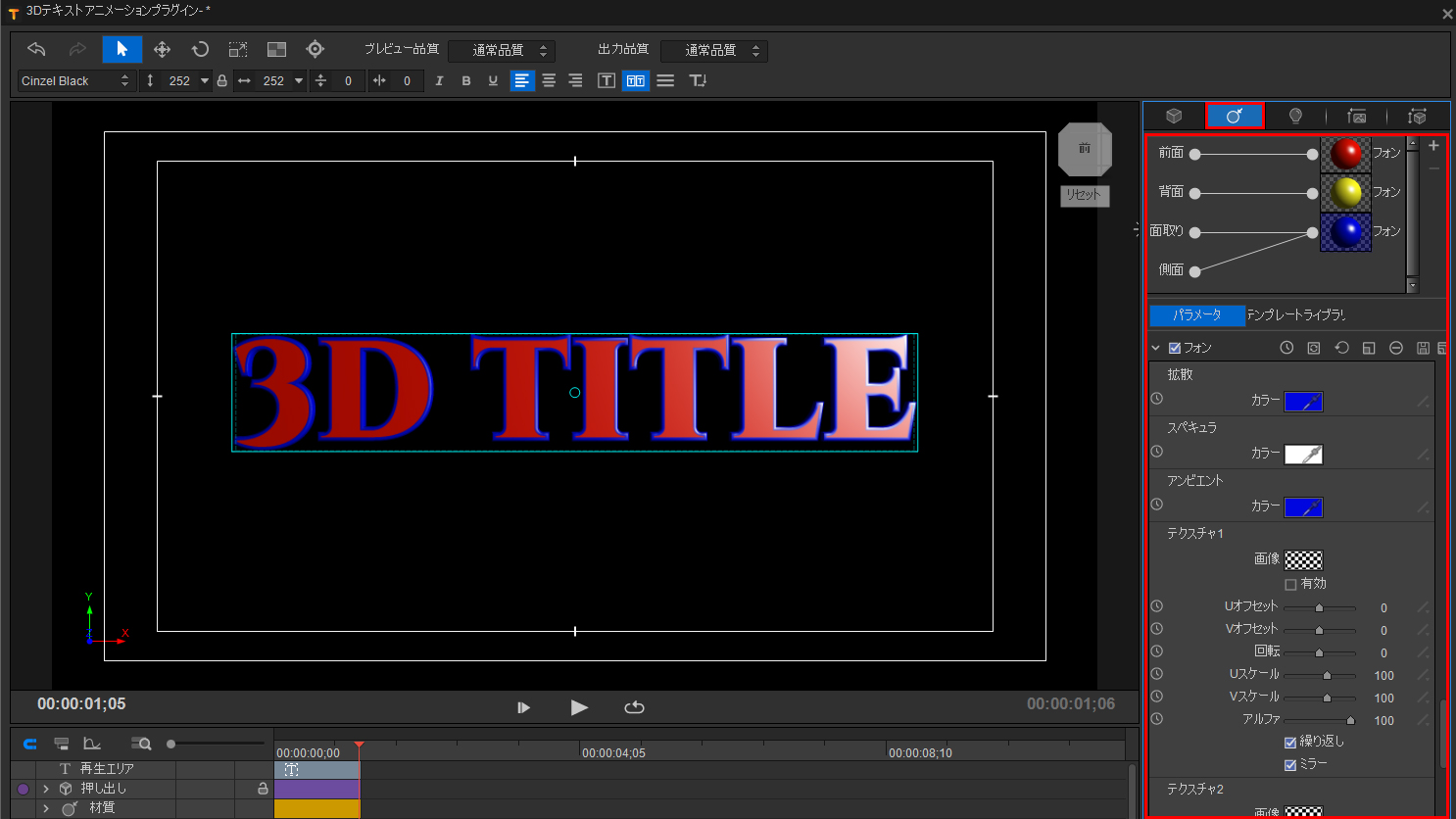The height and width of the screenshot is (819, 1456).
Task: Switch to the light settings tab icon
Action: (1295, 115)
